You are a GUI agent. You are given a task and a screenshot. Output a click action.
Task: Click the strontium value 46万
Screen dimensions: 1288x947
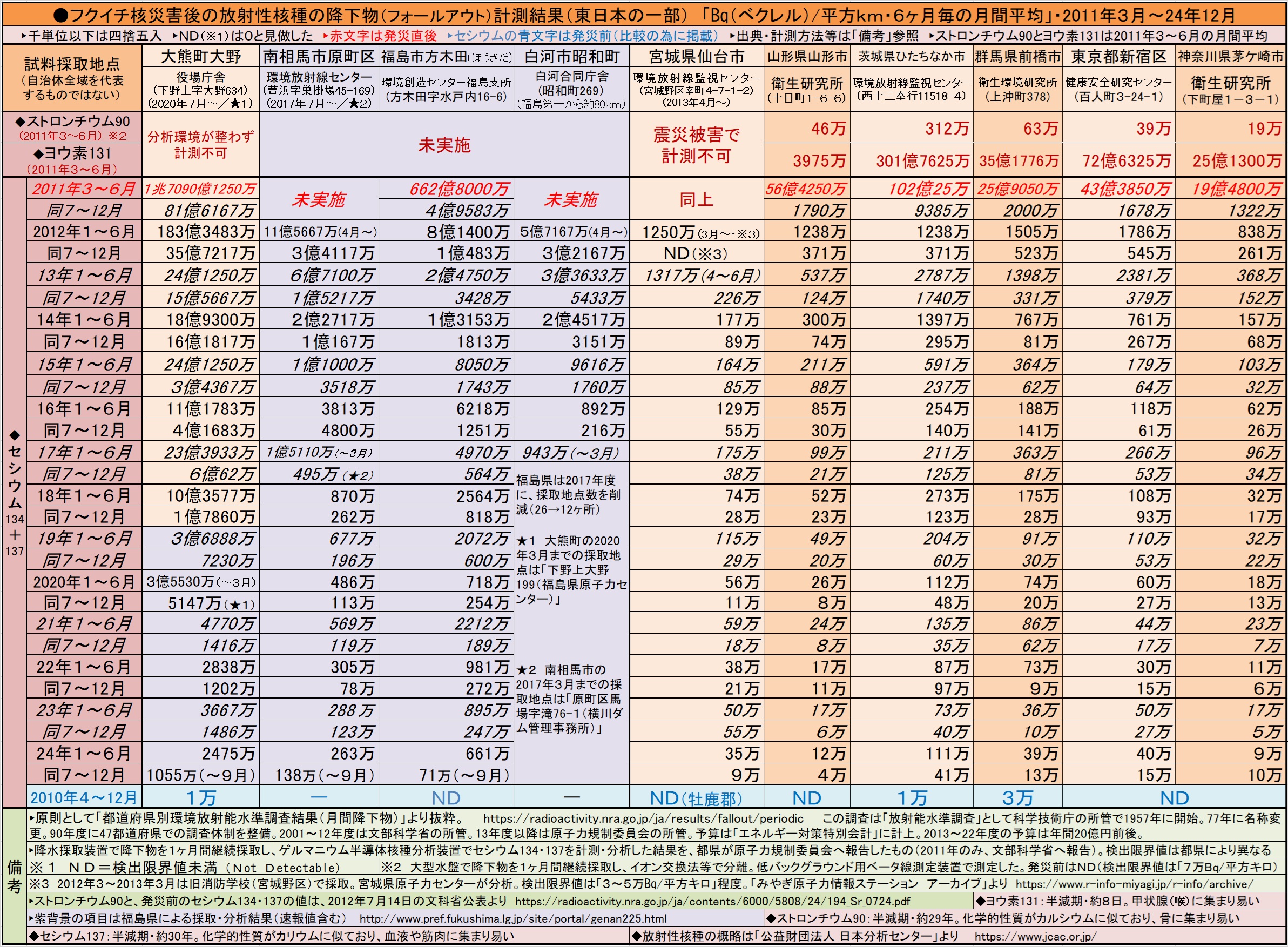[x=828, y=128]
